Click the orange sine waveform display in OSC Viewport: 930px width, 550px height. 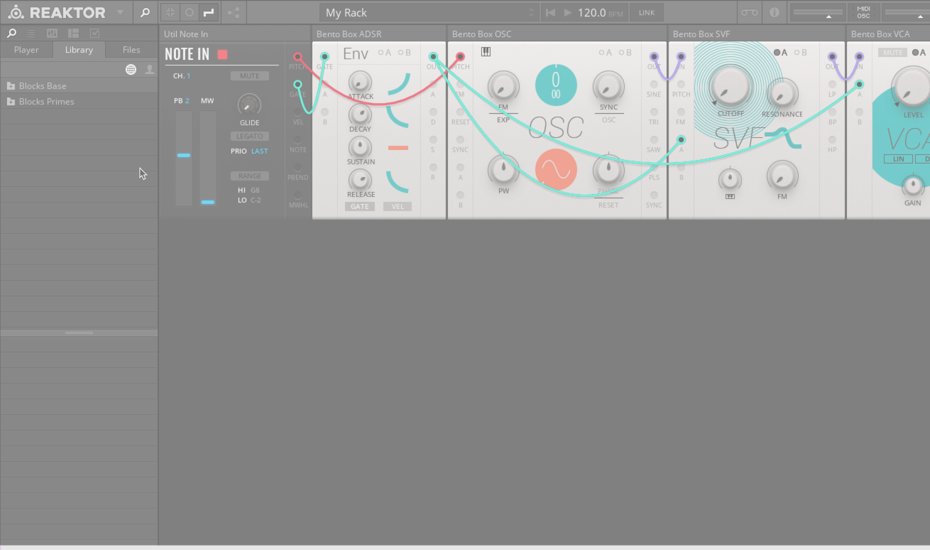[555, 169]
